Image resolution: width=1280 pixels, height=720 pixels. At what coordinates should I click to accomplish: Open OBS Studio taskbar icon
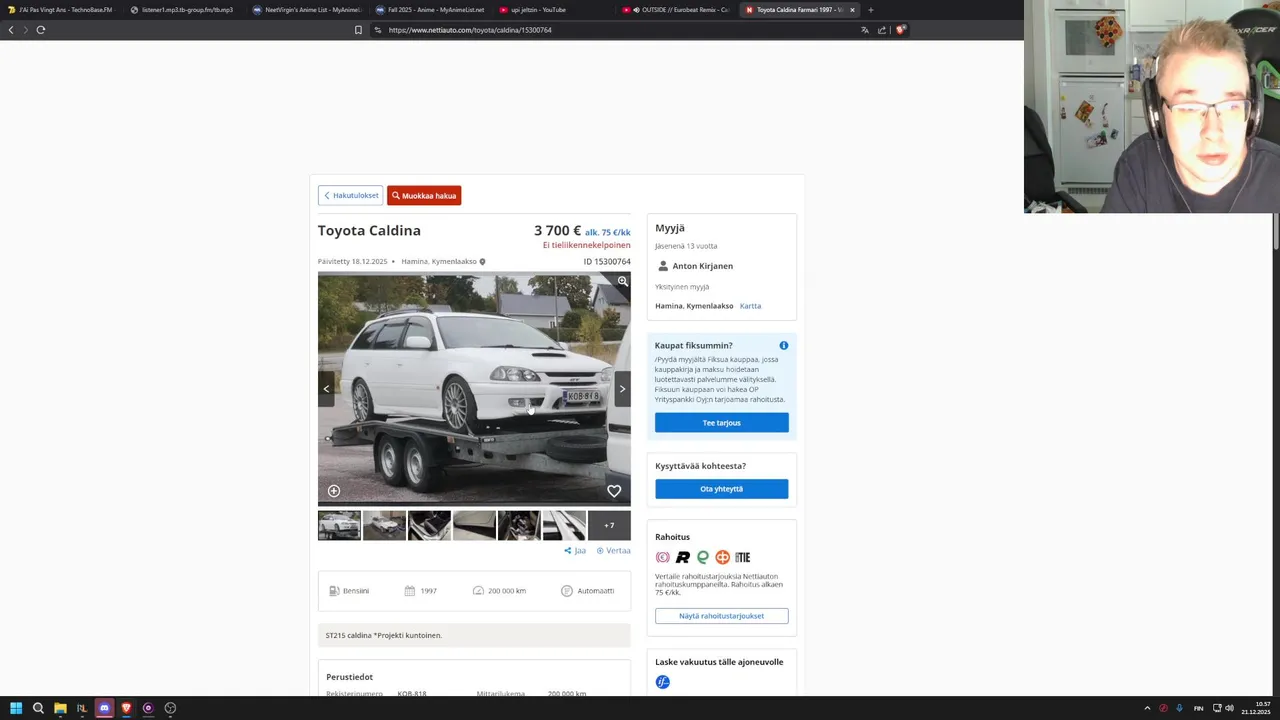point(170,708)
